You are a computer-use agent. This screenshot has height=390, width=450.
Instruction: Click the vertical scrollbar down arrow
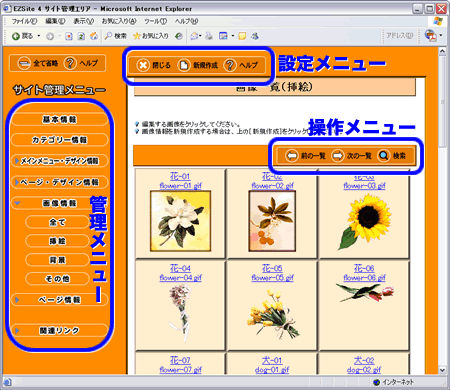[x=442, y=370]
